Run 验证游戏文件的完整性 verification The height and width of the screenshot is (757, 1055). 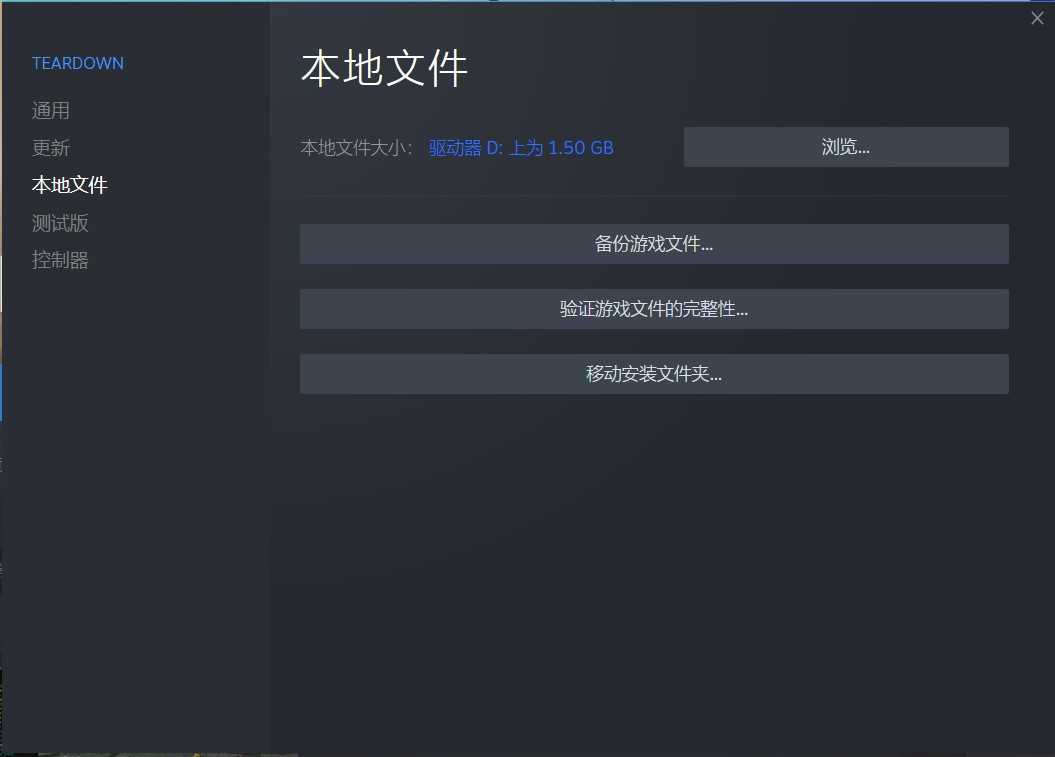(x=653, y=308)
